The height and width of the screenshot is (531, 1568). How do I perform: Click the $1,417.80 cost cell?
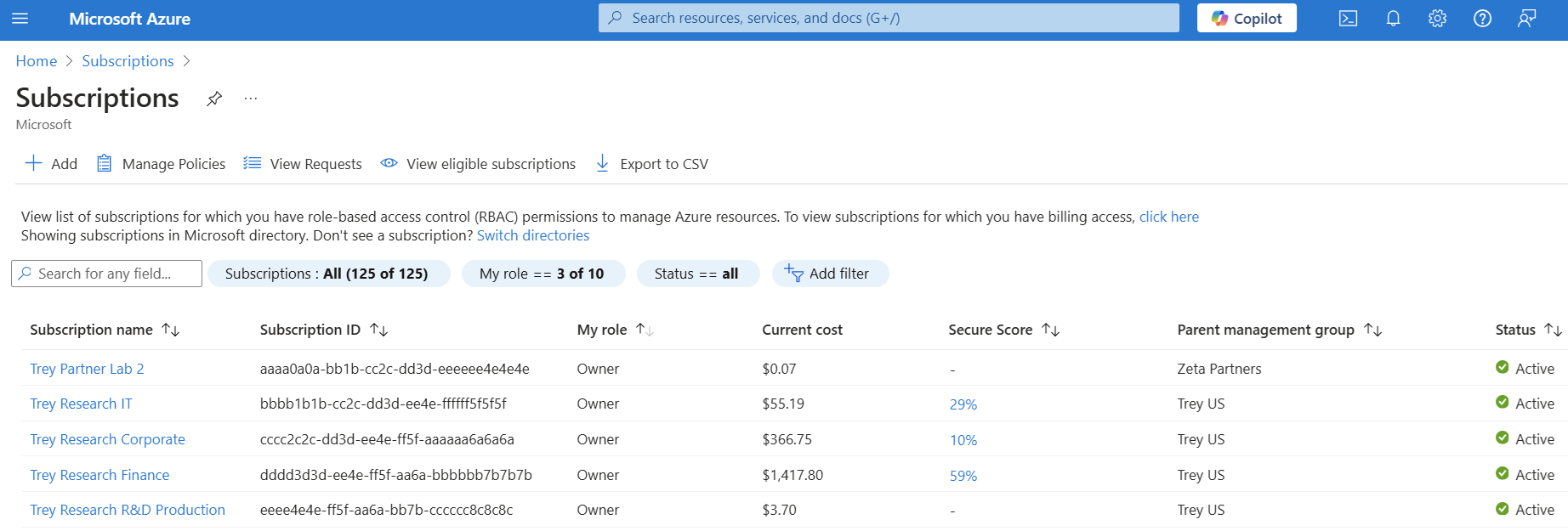click(793, 475)
